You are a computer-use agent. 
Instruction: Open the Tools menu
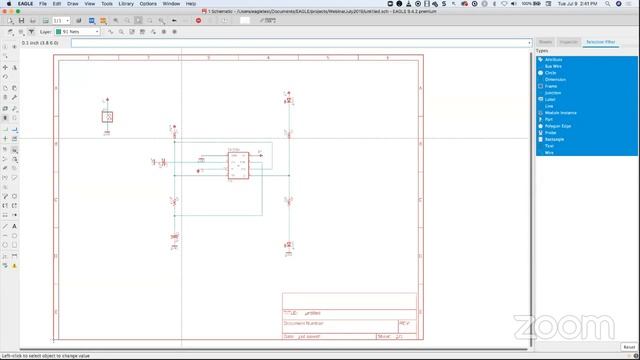[107, 4]
